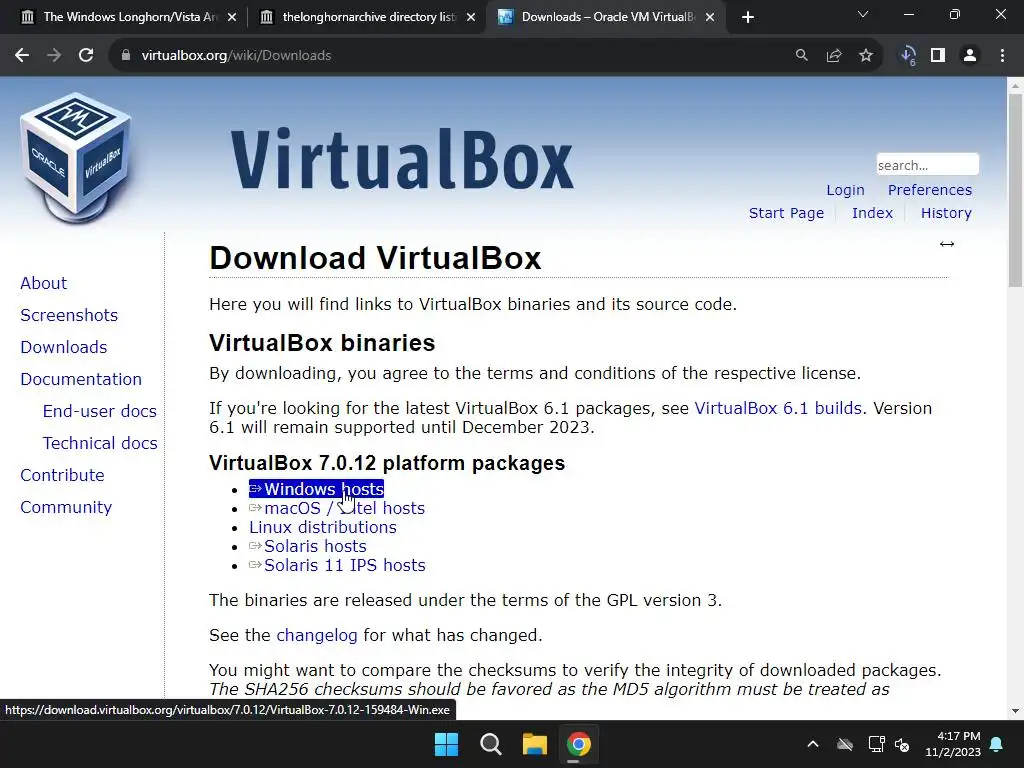
Task: Click the zoom magnifier icon in address bar
Action: pyautogui.click(x=801, y=56)
